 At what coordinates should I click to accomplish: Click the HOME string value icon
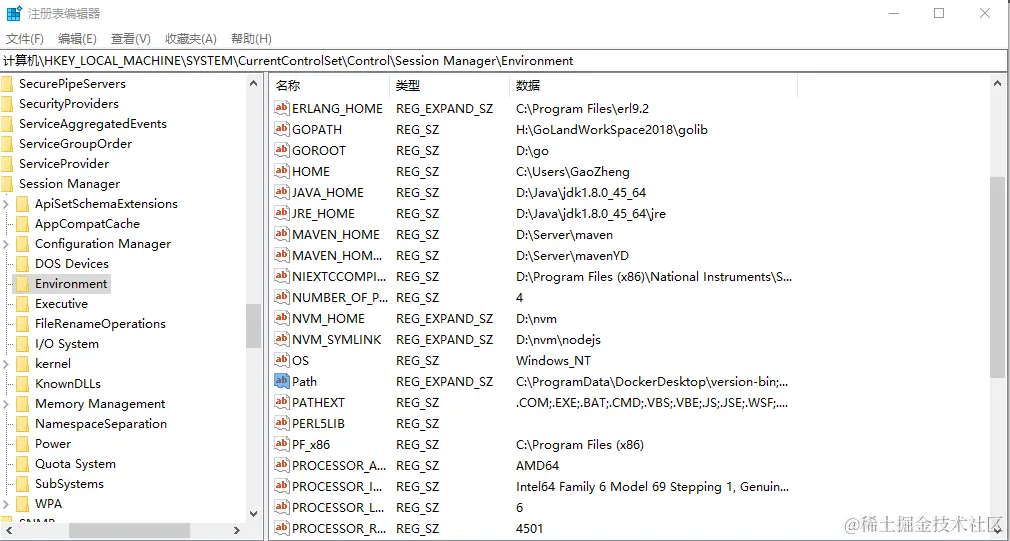point(281,171)
